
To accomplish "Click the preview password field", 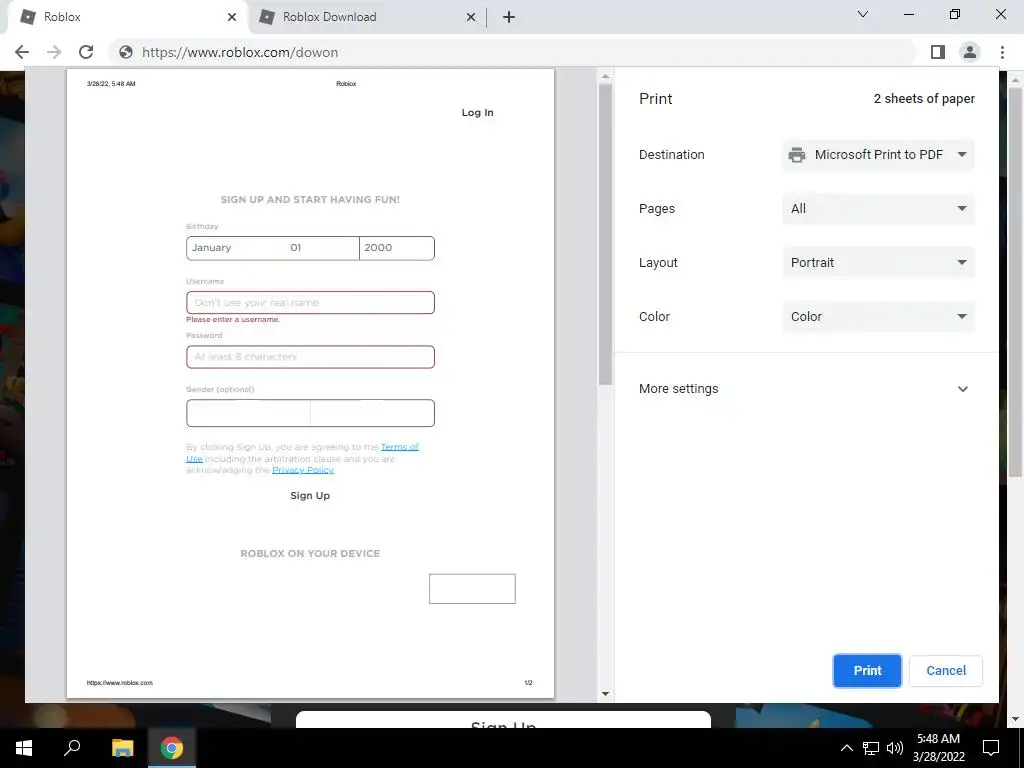I will coord(310,357).
